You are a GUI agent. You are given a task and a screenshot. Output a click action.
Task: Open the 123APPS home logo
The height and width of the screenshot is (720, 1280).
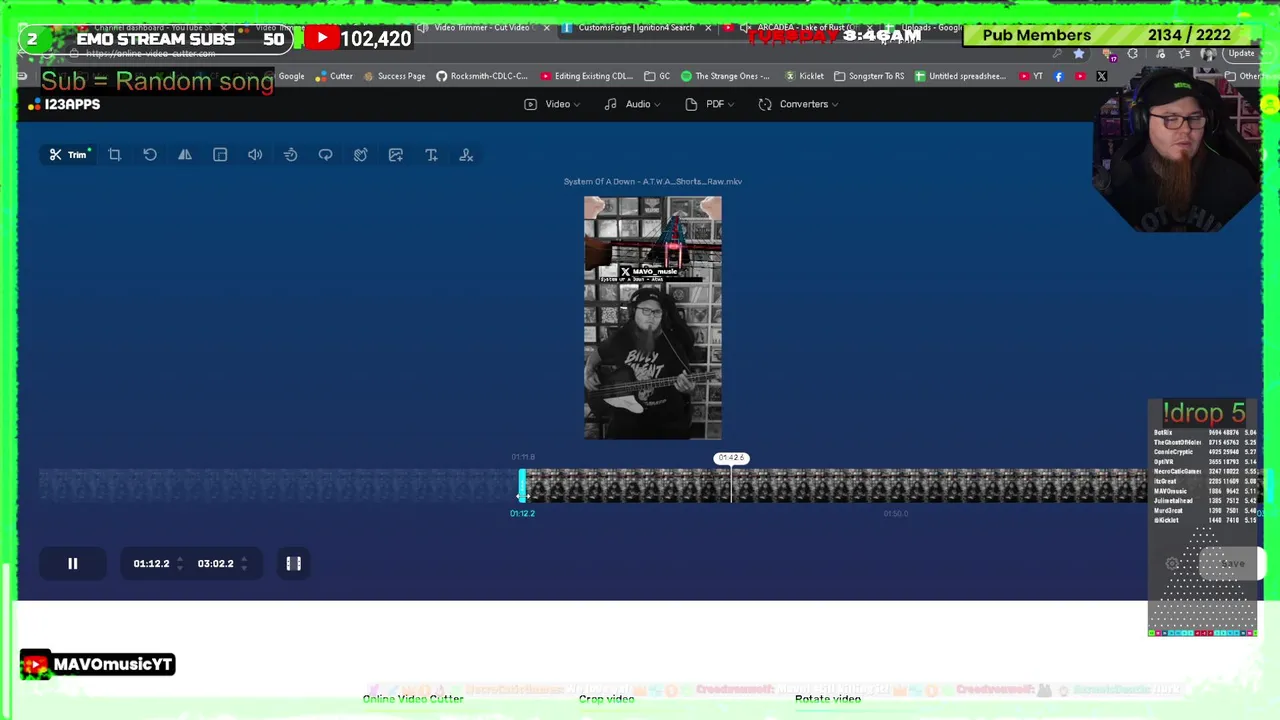(65, 104)
